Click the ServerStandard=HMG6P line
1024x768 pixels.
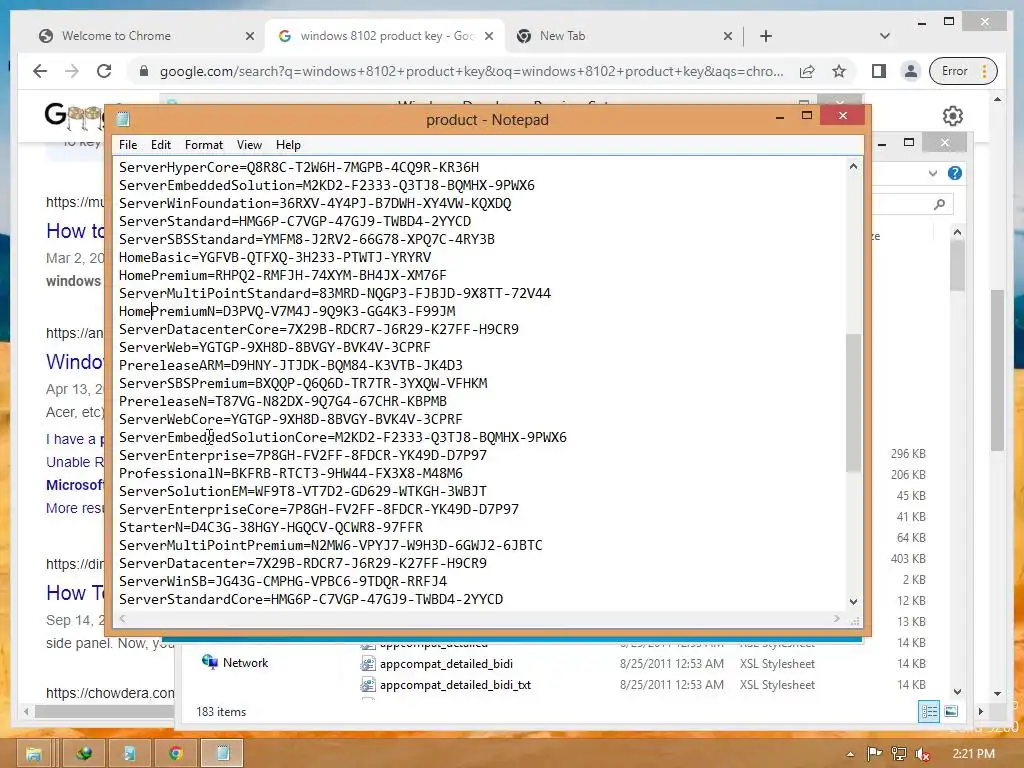click(x=295, y=221)
